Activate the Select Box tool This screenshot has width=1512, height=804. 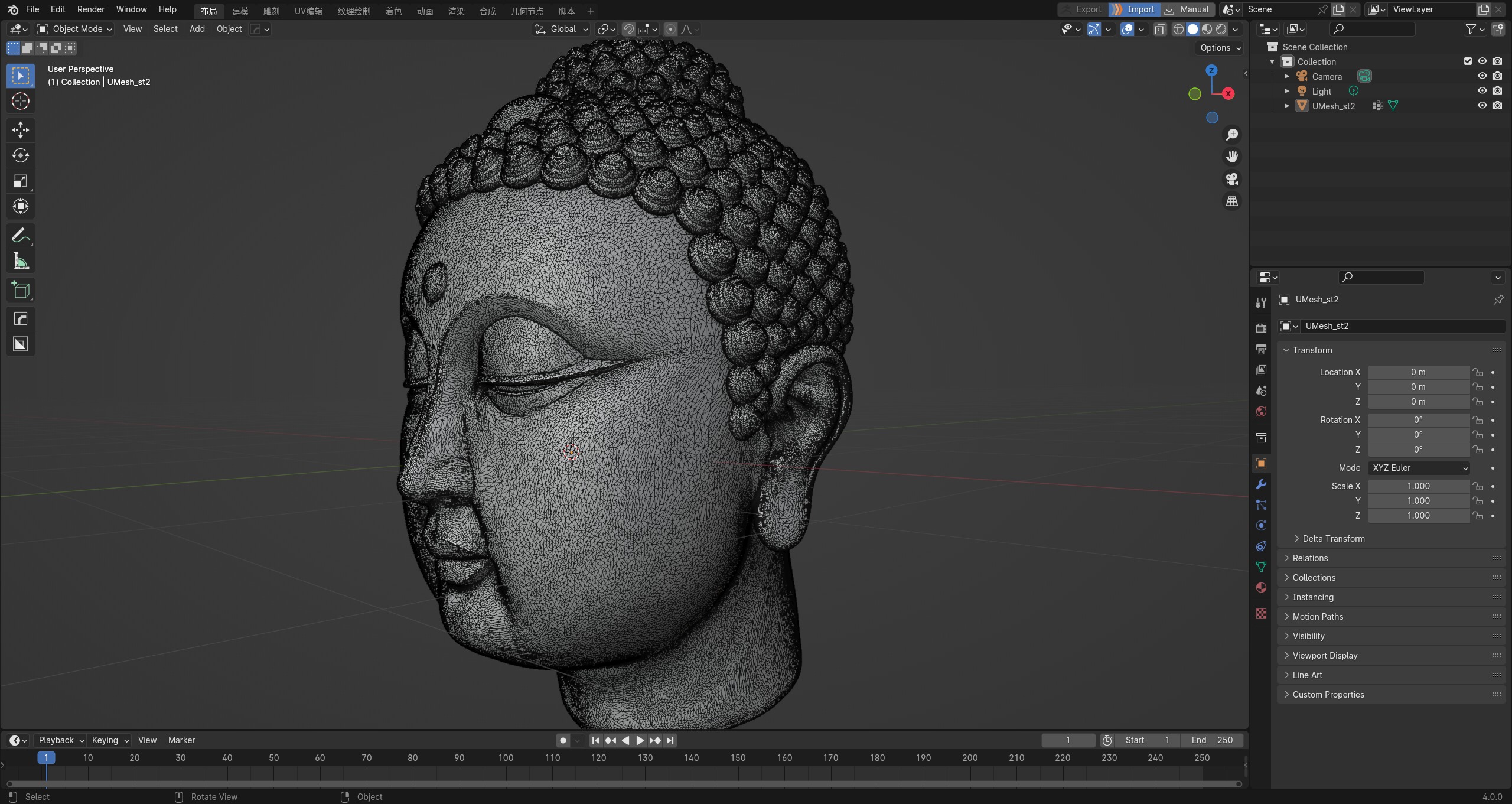click(21, 76)
